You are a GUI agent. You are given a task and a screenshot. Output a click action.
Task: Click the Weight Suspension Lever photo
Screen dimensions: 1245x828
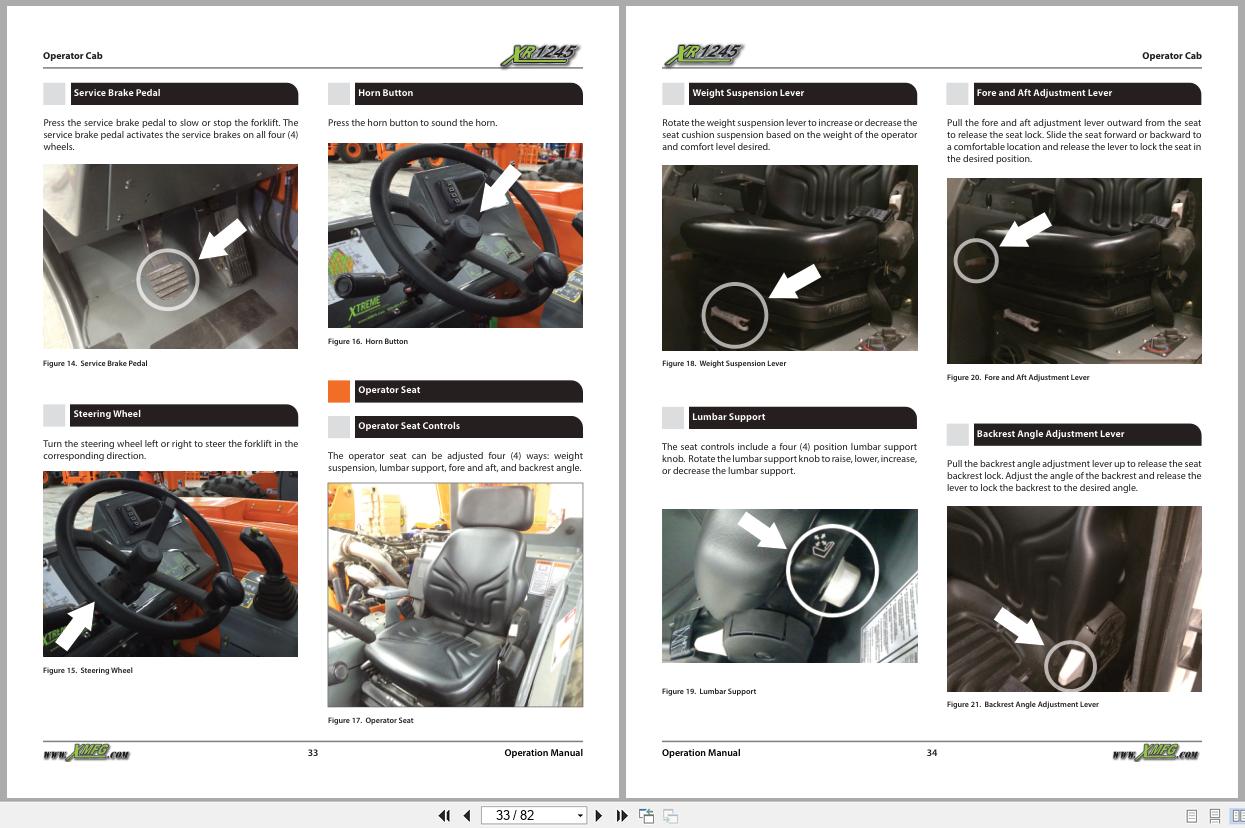[x=789, y=258]
